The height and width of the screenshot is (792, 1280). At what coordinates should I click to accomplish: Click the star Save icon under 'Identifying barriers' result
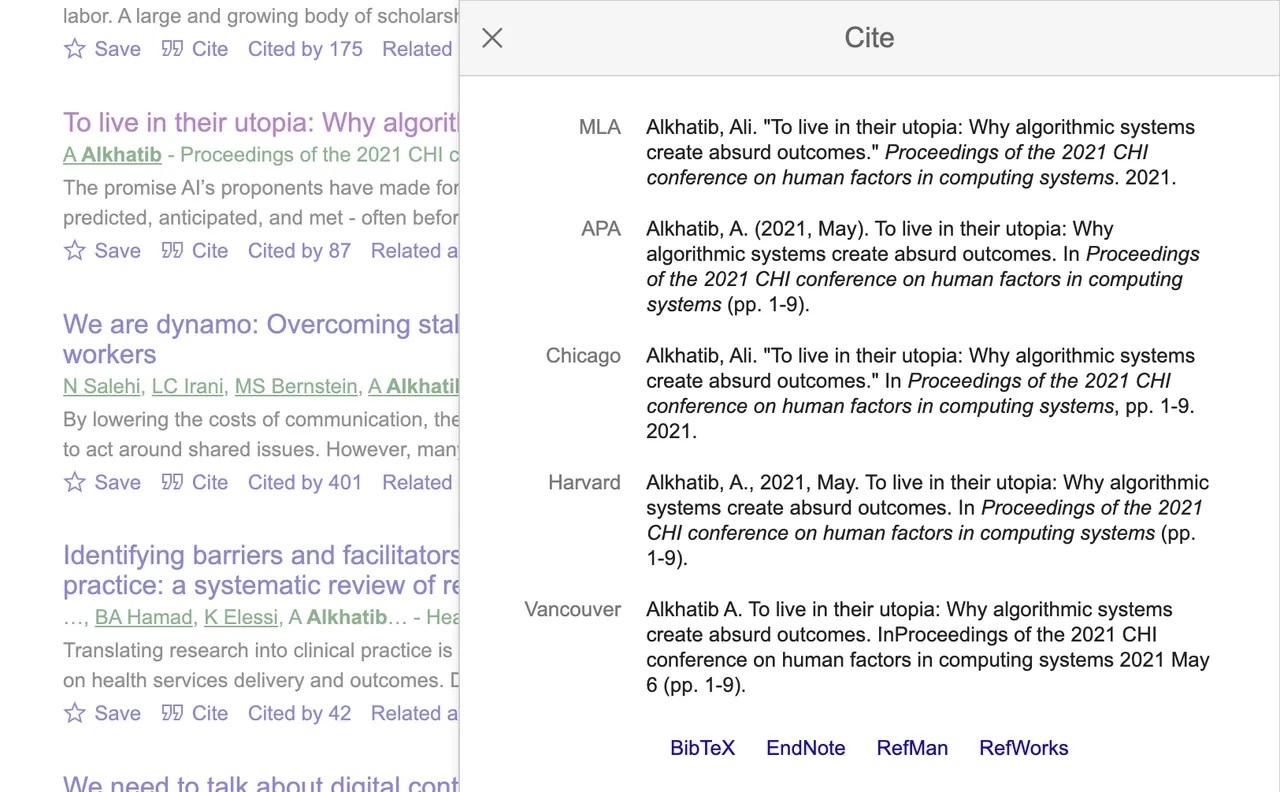click(75, 713)
